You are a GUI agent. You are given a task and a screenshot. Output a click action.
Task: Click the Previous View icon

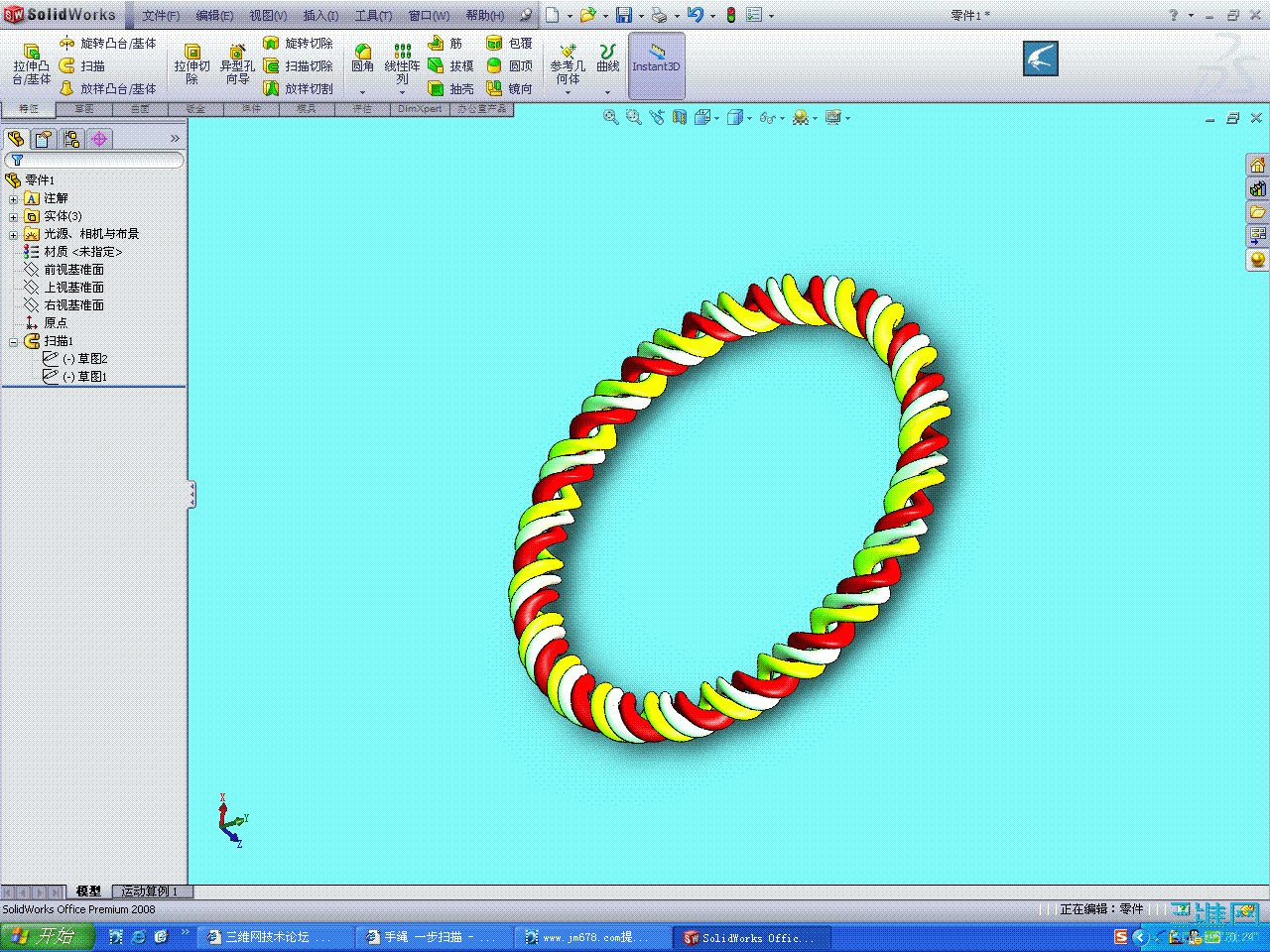(656, 117)
